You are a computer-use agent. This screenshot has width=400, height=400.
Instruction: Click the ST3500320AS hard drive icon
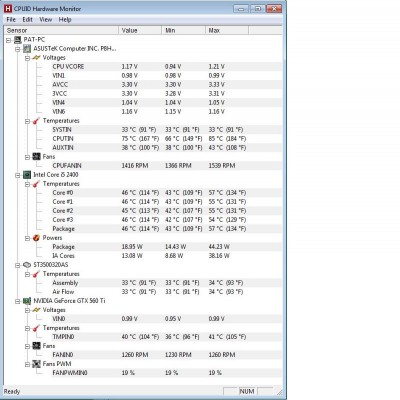(27, 265)
